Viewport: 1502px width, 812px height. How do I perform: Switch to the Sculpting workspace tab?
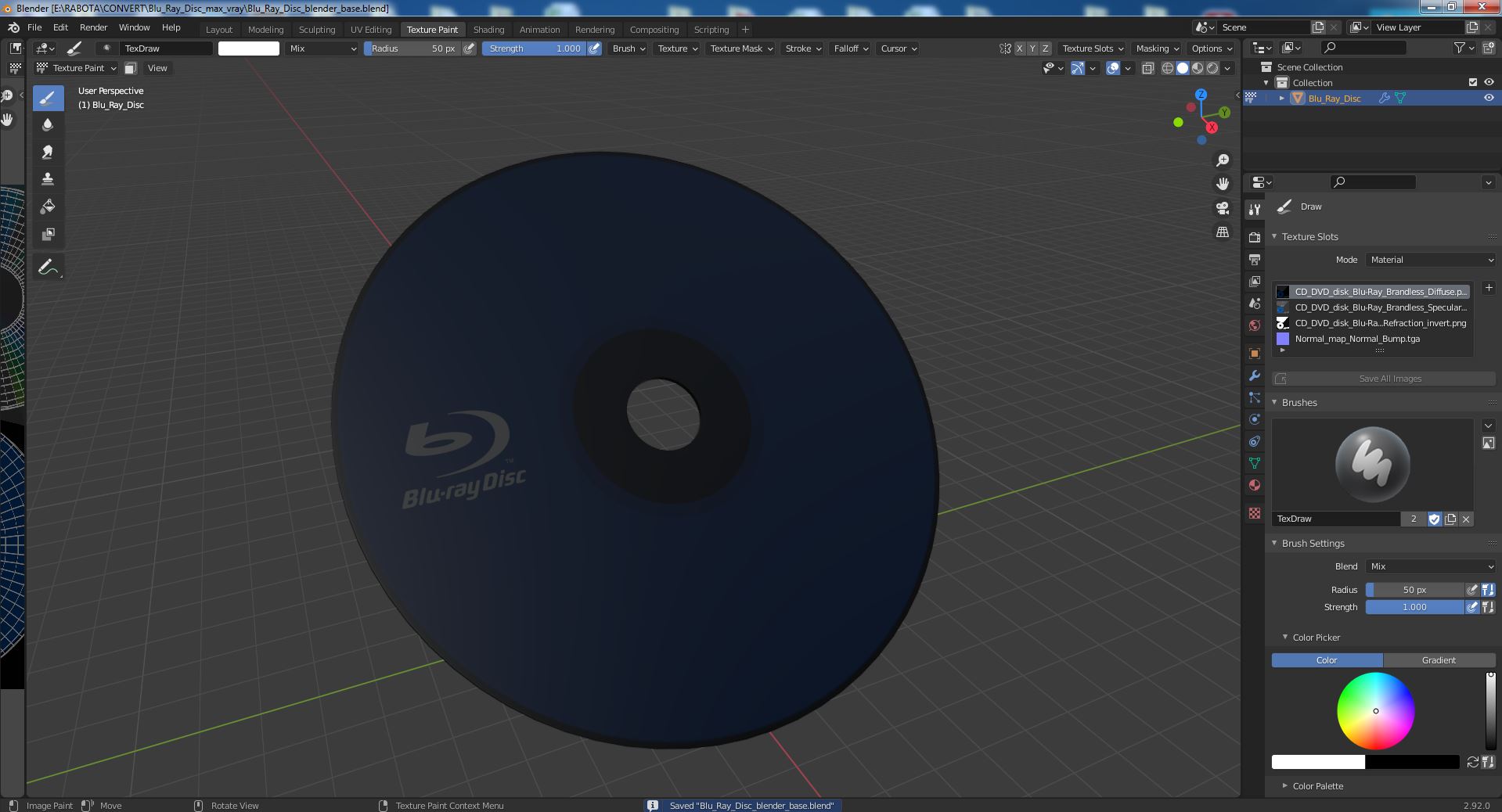pyautogui.click(x=316, y=29)
